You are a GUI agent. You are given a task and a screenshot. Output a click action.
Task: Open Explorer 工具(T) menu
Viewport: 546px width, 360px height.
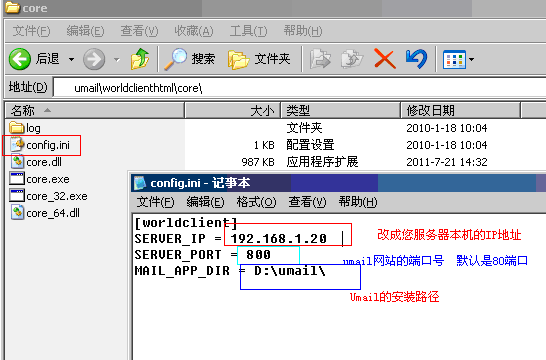tap(248, 31)
